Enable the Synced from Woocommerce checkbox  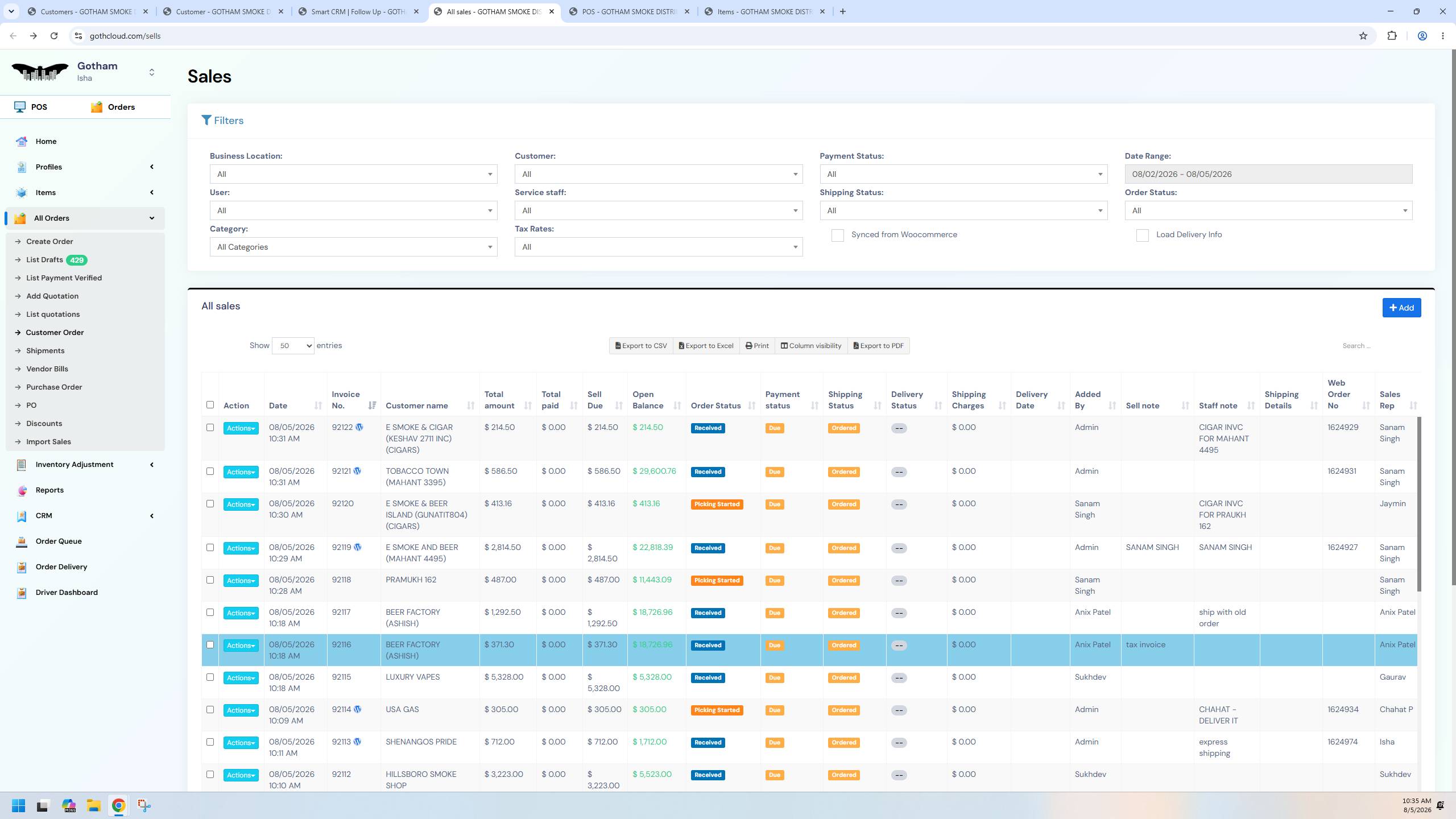point(837,235)
